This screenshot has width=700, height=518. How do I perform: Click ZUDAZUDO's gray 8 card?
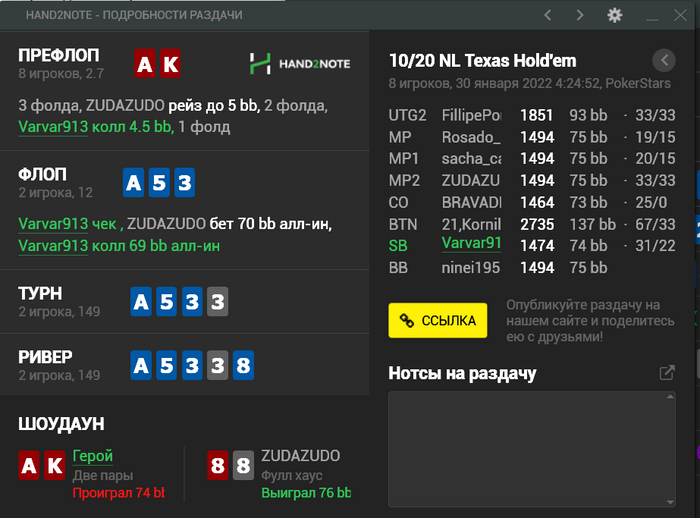243,465
